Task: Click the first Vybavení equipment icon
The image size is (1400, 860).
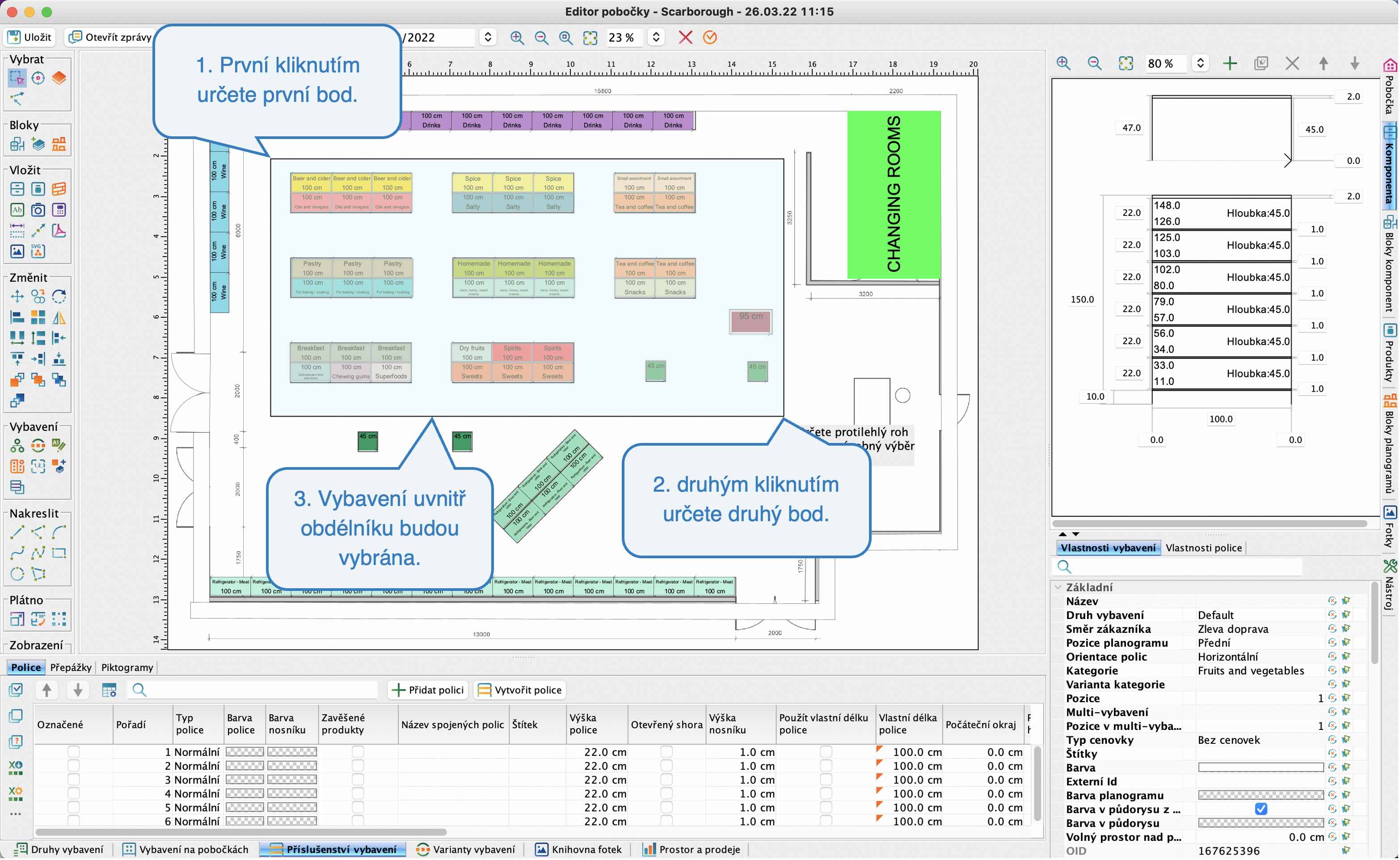Action: (x=17, y=447)
